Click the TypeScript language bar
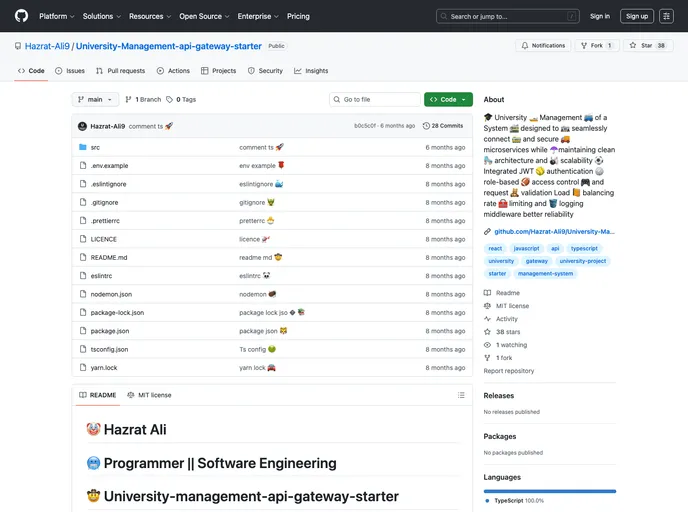The height and width of the screenshot is (512, 688). (550, 491)
